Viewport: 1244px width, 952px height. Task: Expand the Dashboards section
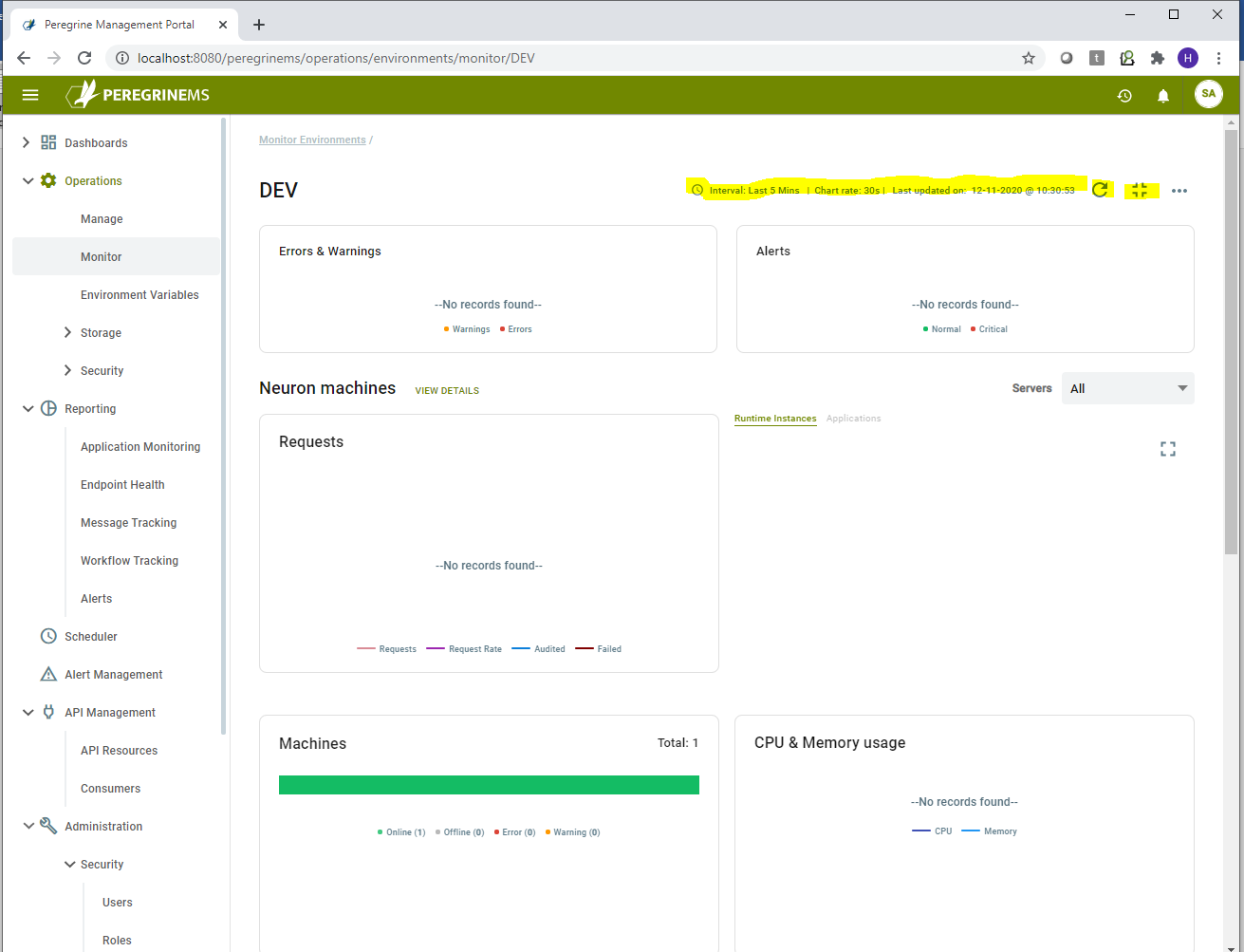(x=26, y=142)
